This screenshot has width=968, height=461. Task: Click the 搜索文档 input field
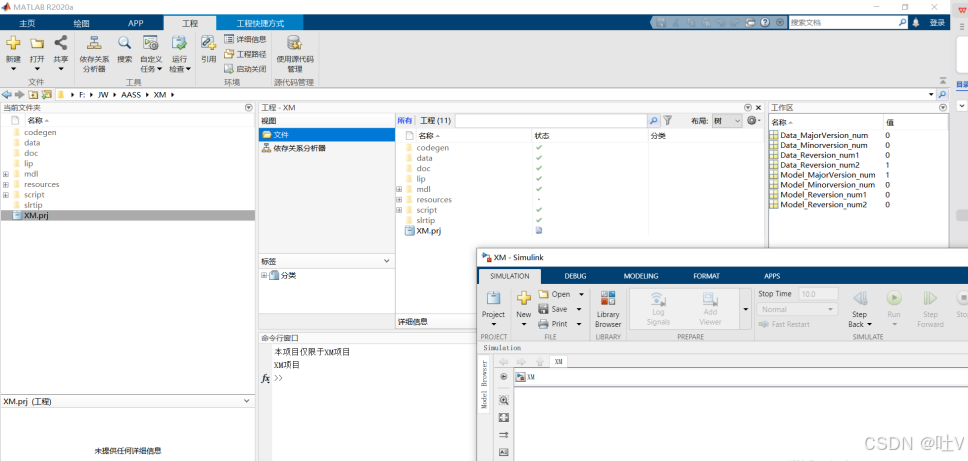coord(843,22)
